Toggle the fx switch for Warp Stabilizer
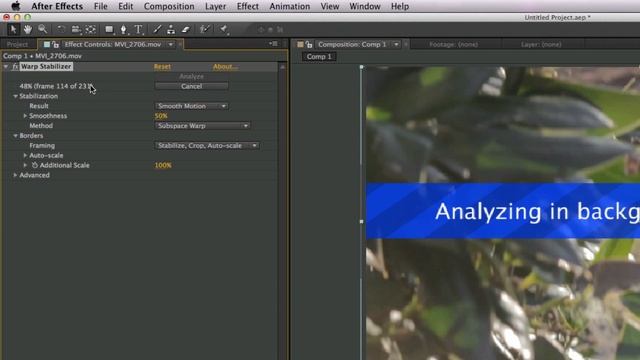The image size is (640, 360). pos(15,67)
